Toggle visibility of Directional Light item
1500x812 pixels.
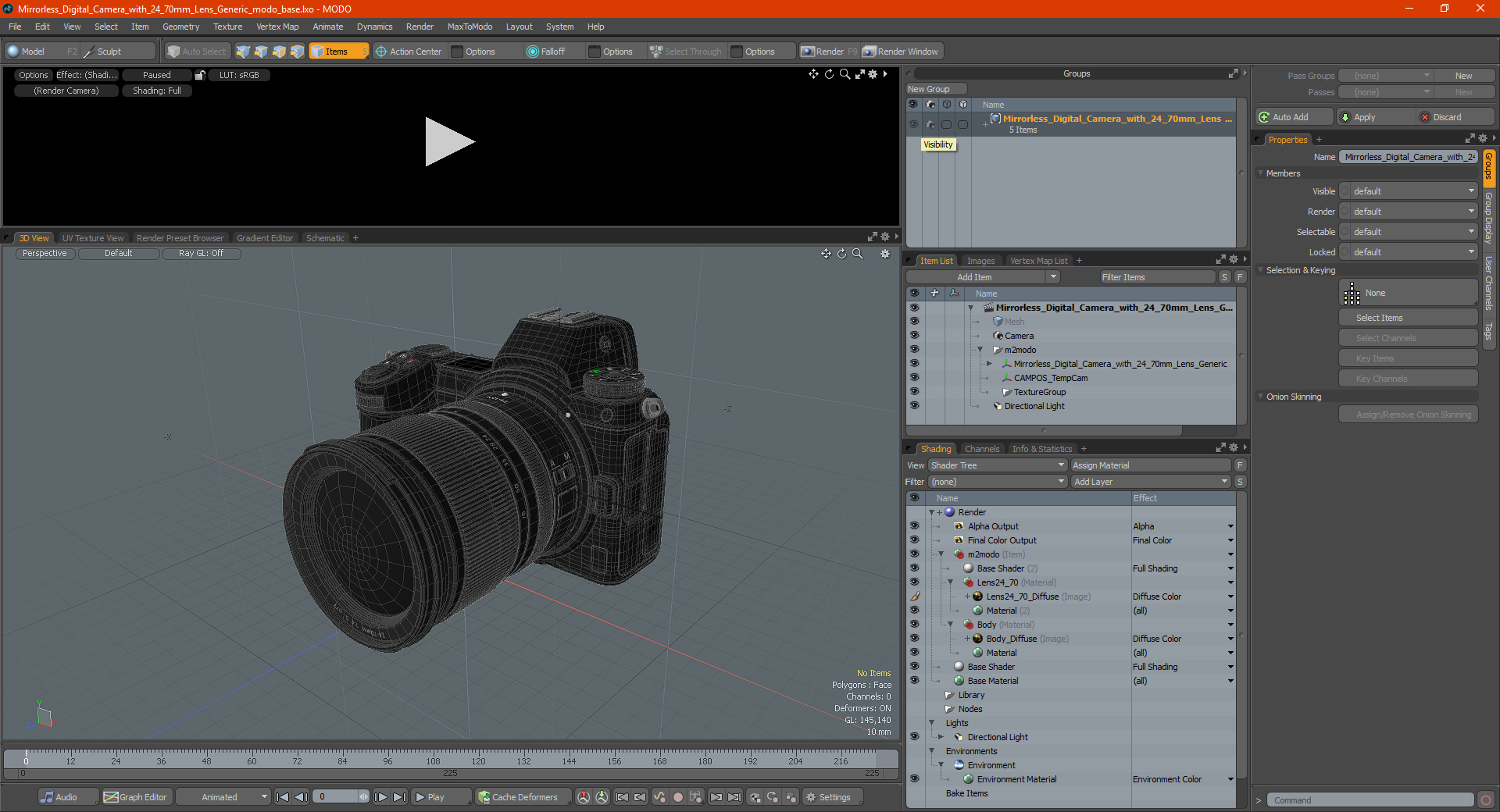coord(914,406)
